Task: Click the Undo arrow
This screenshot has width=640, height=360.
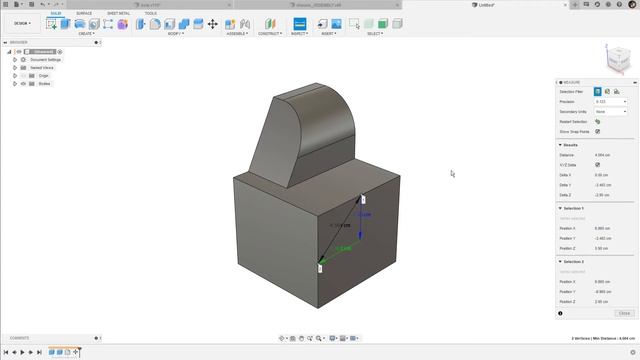Action: (x=42, y=4)
